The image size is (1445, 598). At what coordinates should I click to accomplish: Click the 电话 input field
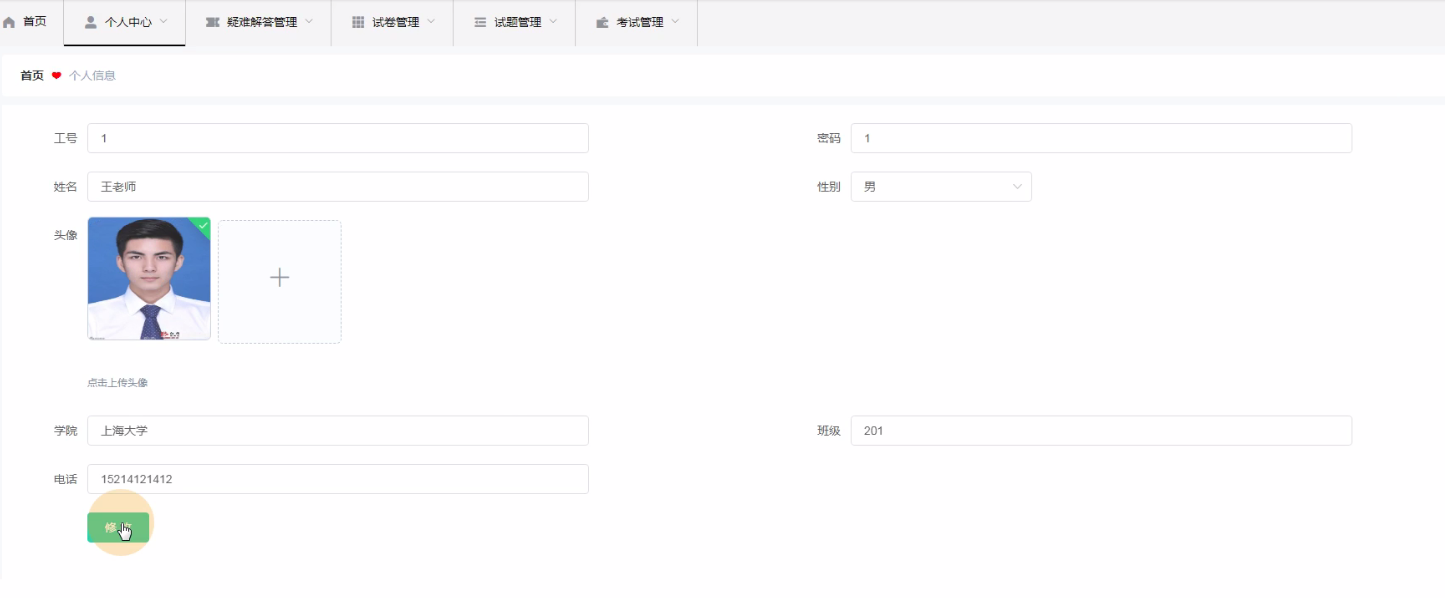click(338, 479)
